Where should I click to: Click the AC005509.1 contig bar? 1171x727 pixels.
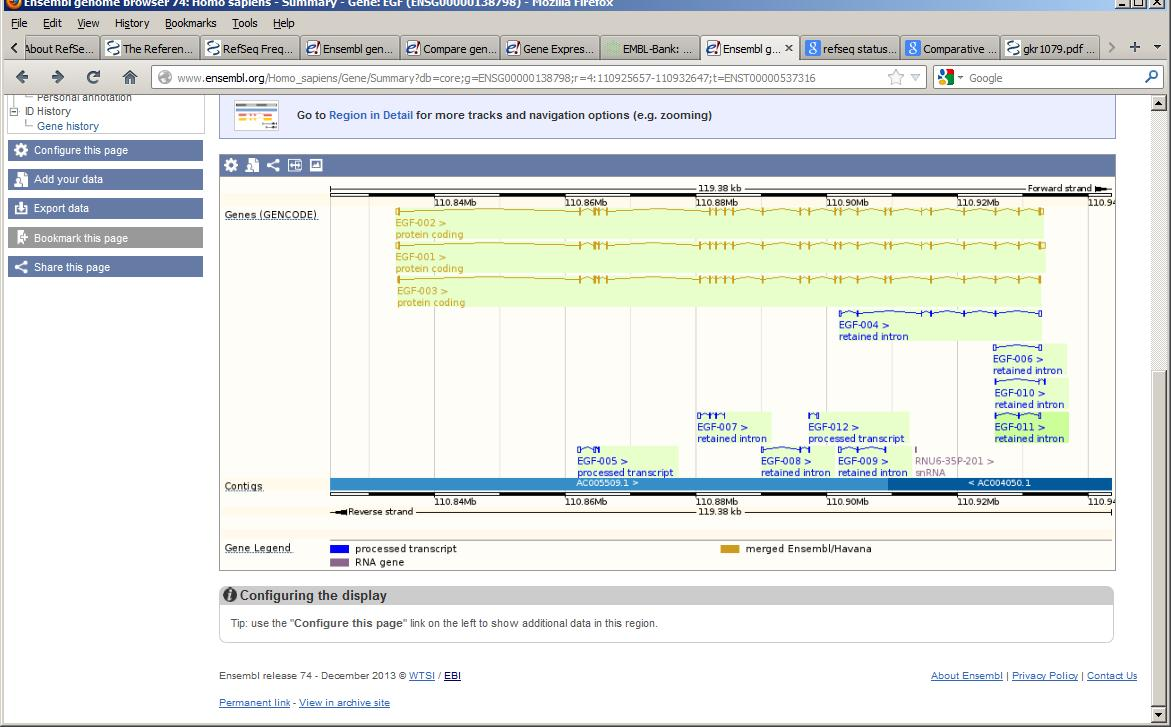(x=609, y=483)
